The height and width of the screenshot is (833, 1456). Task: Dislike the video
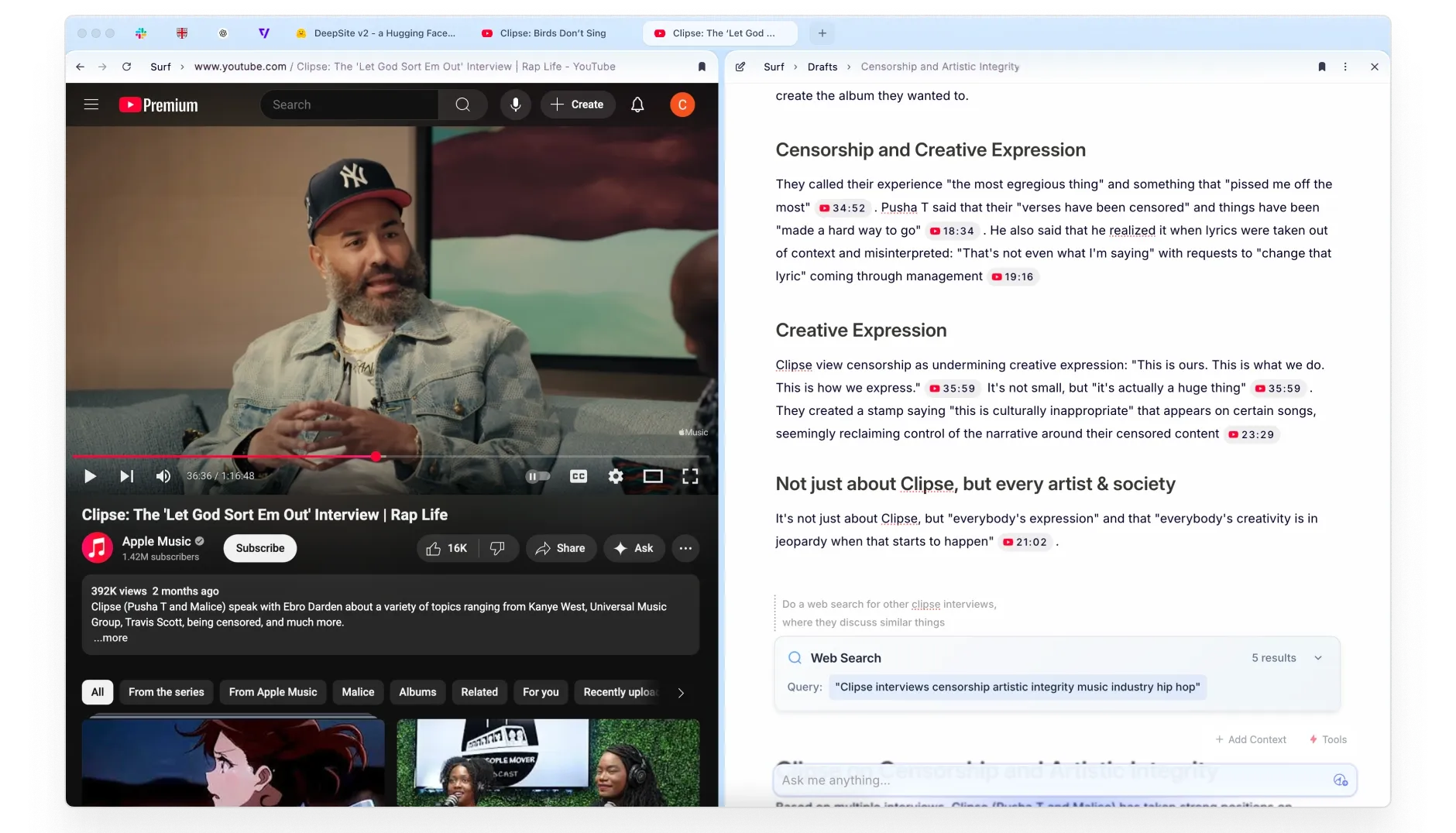(498, 548)
